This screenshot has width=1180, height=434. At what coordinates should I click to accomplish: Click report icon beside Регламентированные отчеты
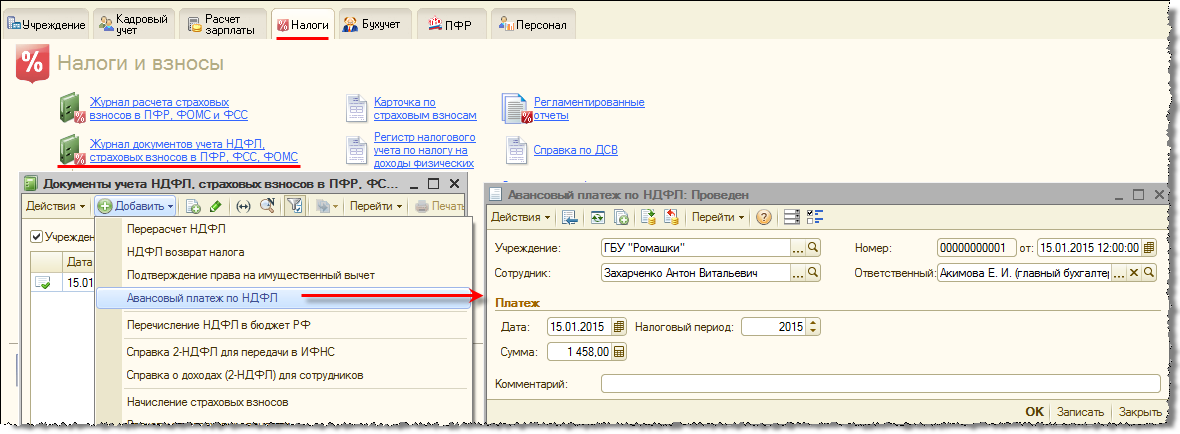515,108
